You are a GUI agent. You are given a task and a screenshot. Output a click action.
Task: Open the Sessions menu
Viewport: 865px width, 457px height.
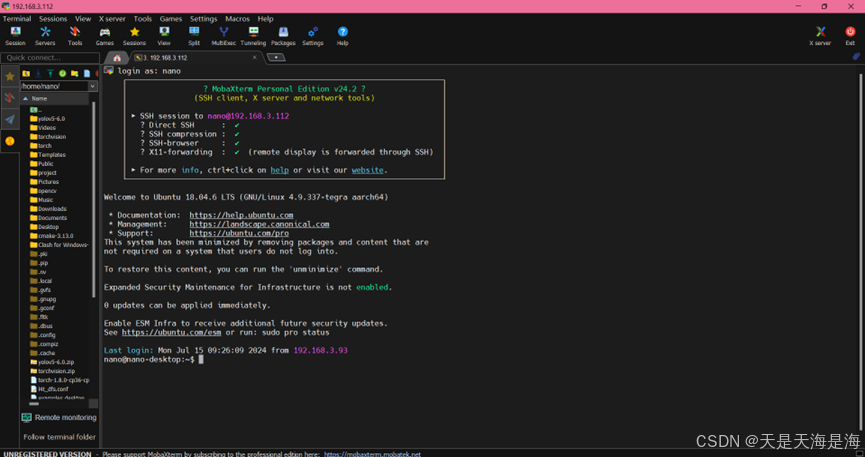click(x=53, y=19)
